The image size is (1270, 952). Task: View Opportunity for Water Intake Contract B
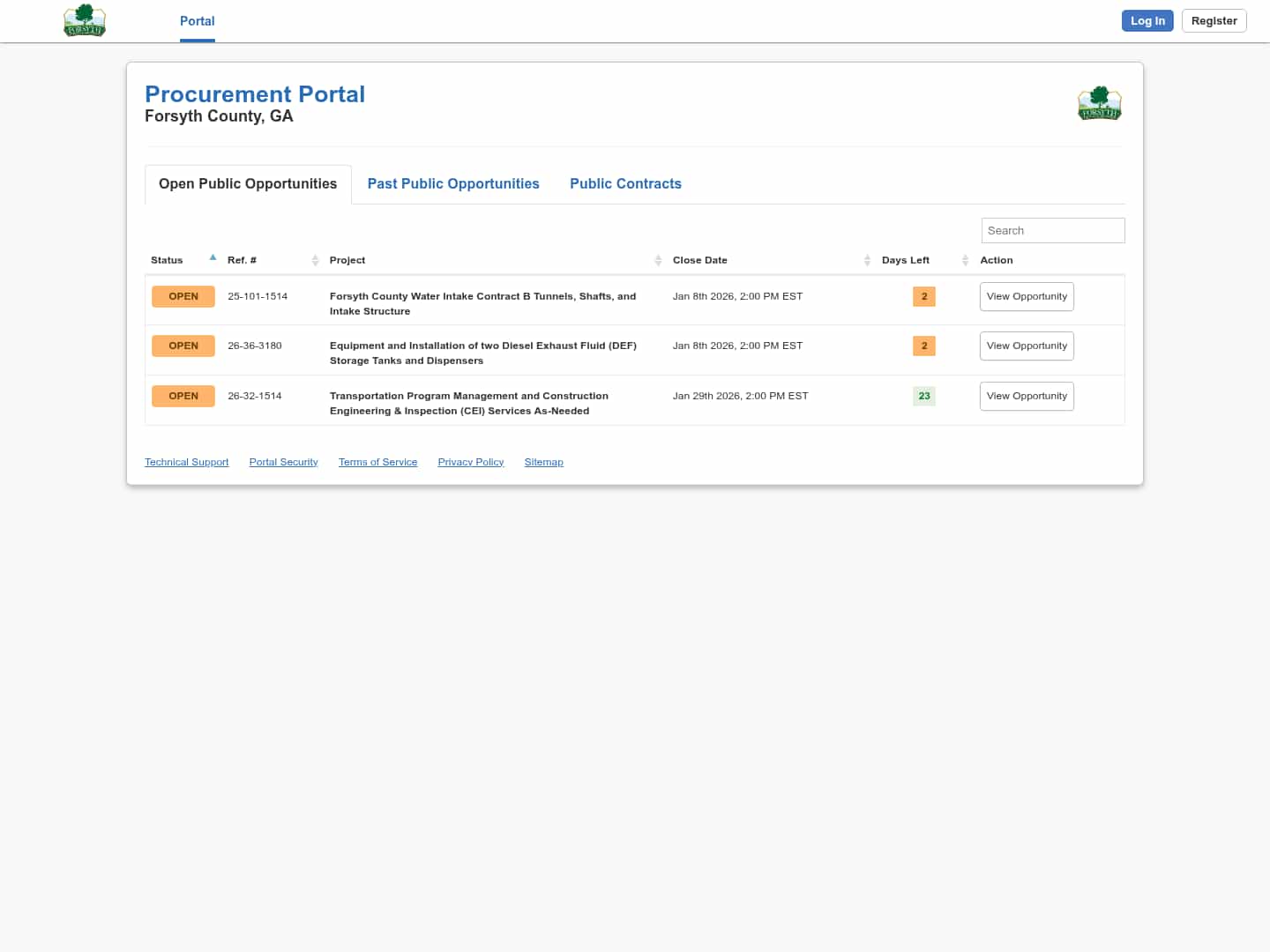pos(1027,296)
